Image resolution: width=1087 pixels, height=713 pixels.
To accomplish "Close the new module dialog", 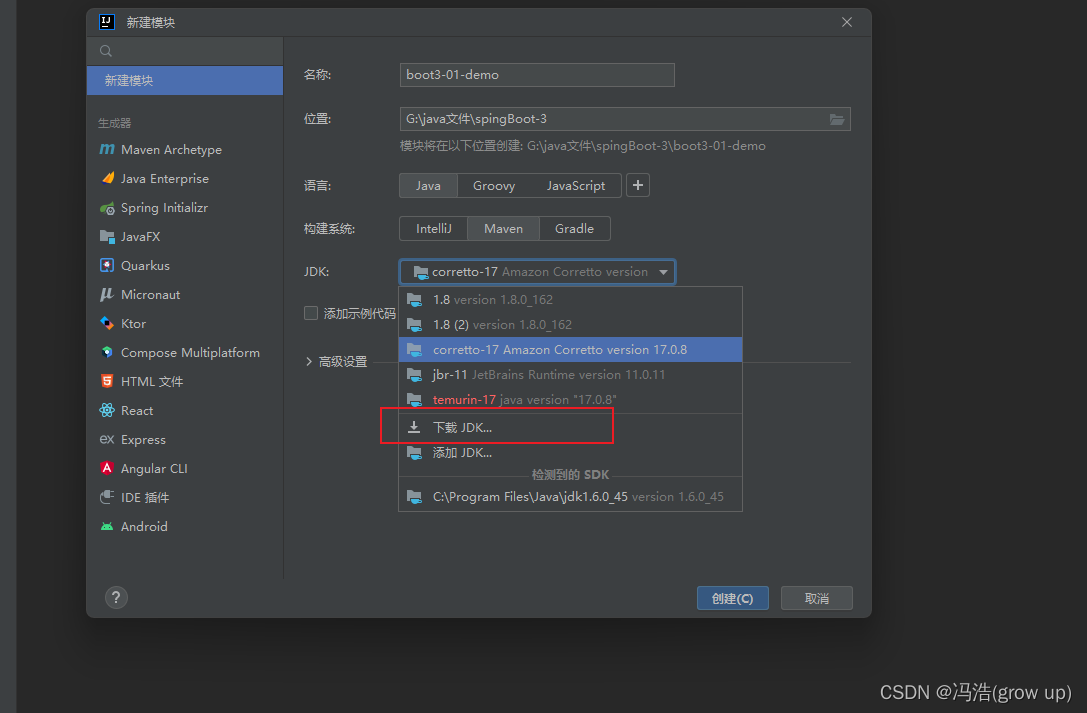I will click(x=846, y=22).
